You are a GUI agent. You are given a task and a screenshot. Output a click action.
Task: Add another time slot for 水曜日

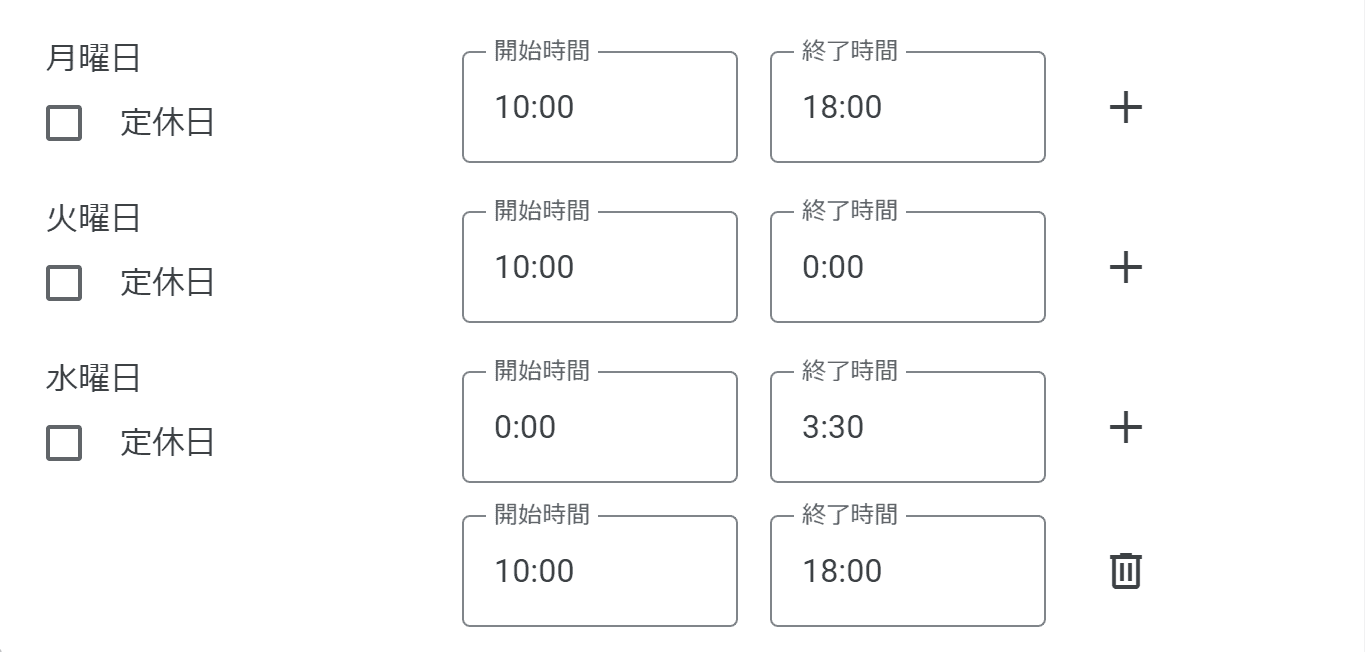click(x=1126, y=427)
